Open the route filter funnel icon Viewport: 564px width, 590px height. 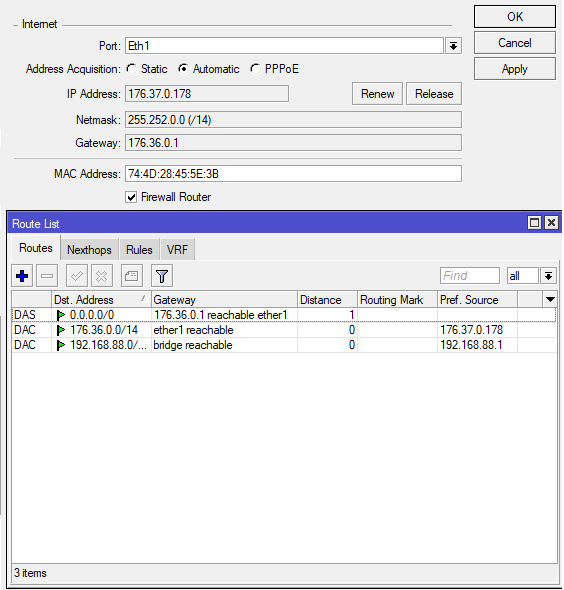pos(162,276)
